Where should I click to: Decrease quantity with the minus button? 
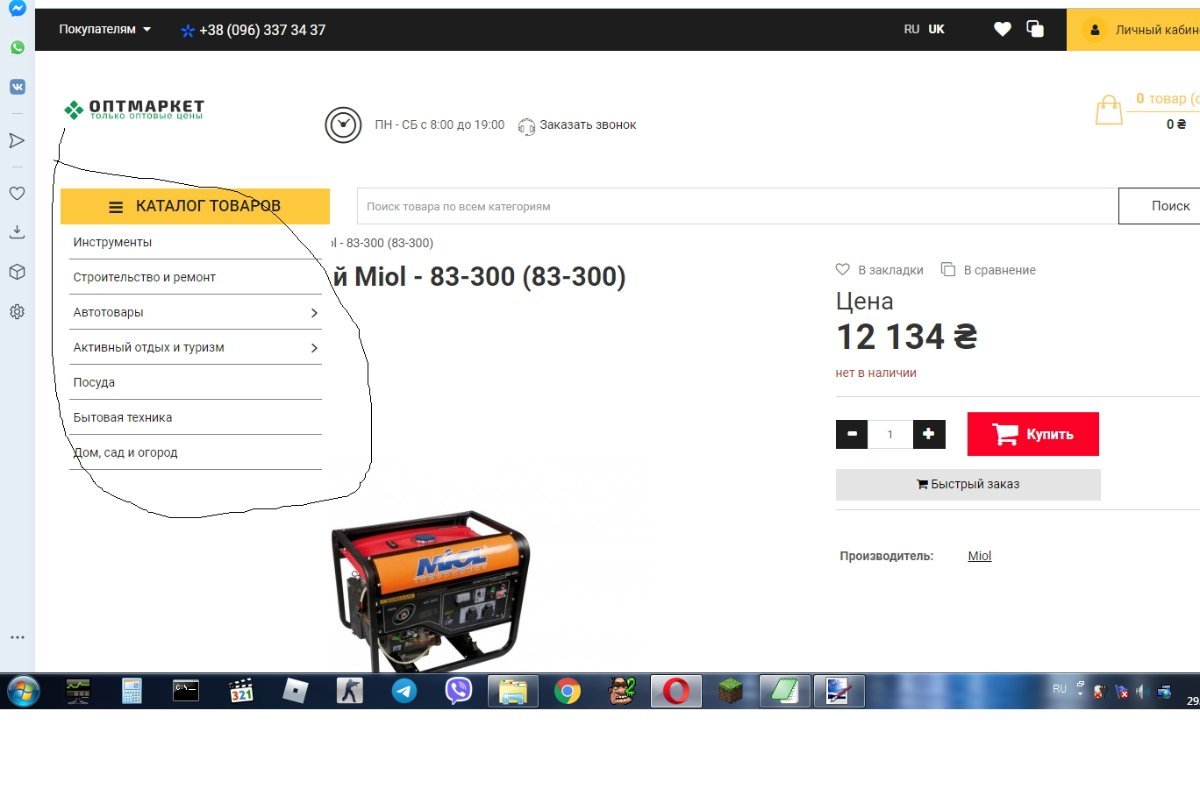(x=852, y=434)
